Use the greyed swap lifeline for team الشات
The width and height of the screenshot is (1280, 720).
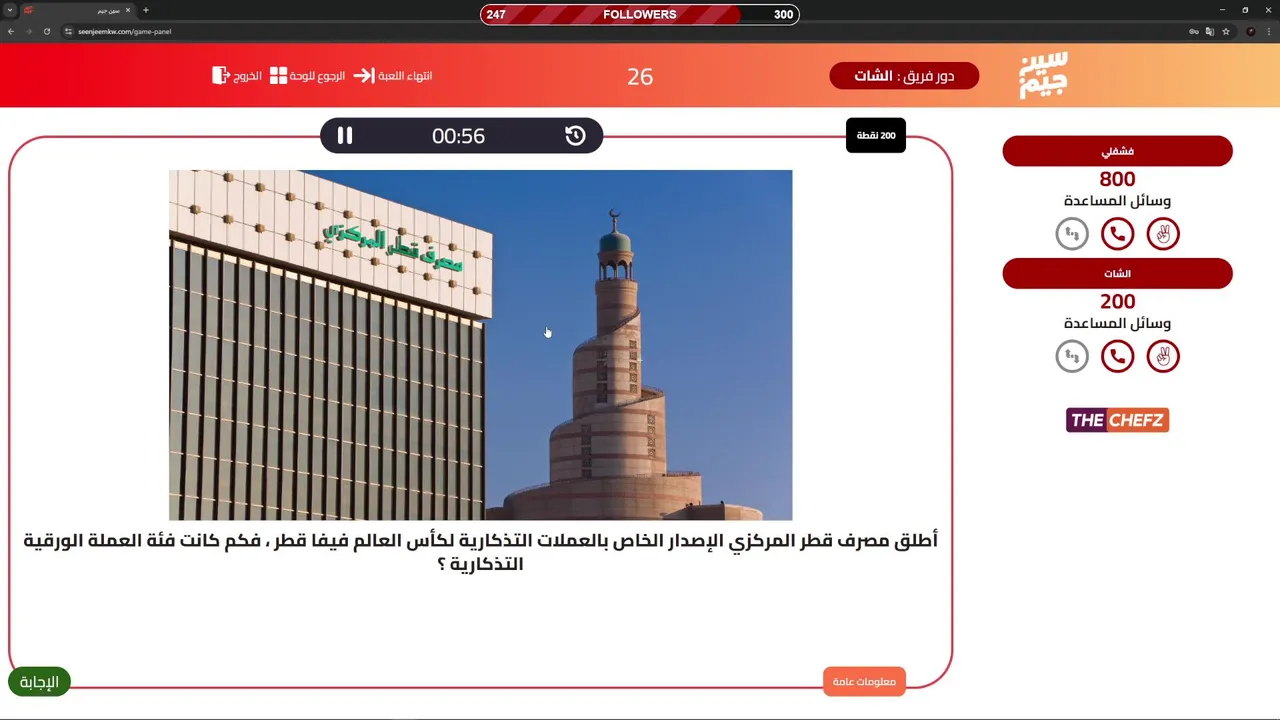click(1072, 356)
